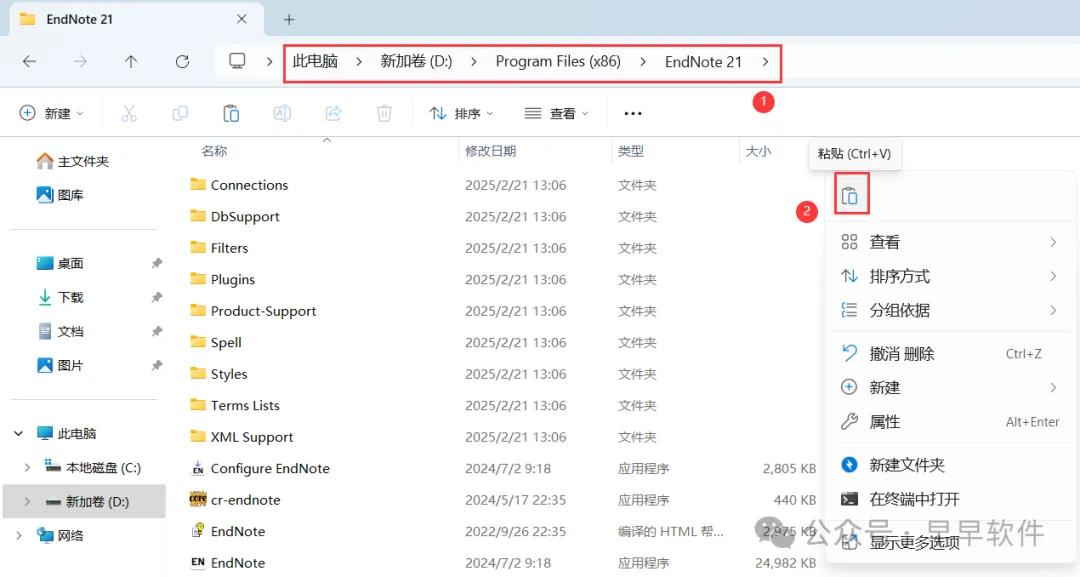Click the Rename toolbar icon
Screen dimensions: 1080x577
(x=282, y=114)
